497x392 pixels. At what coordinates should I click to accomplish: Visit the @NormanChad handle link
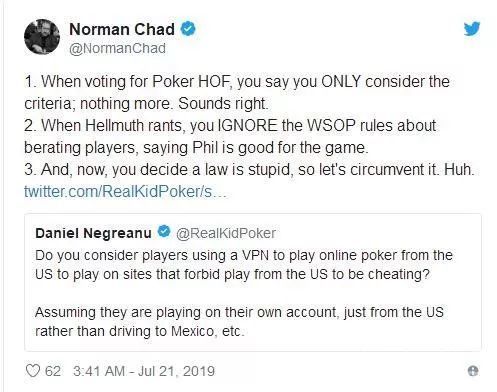click(x=117, y=48)
